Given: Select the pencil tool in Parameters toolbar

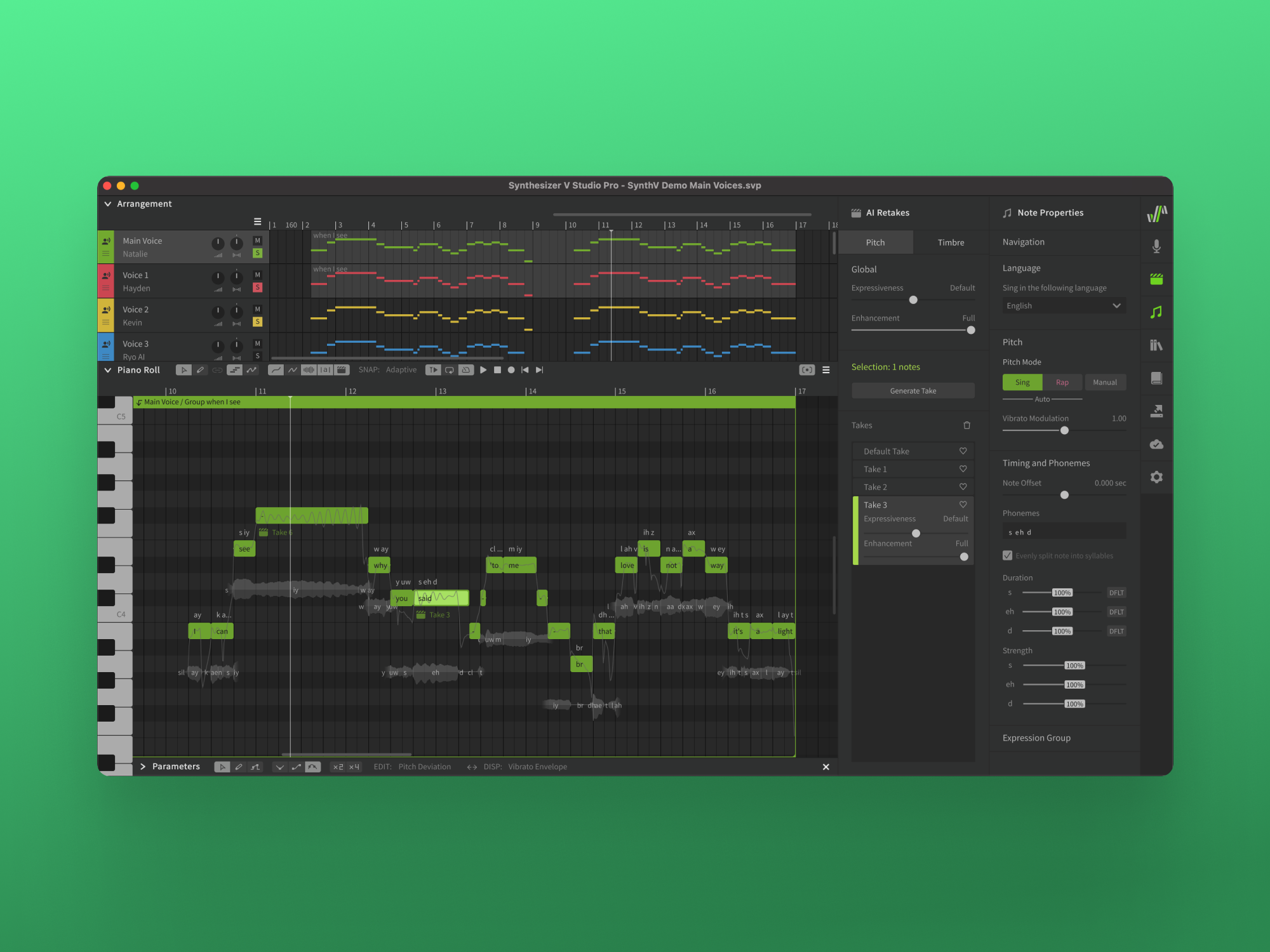Looking at the screenshot, I should pos(238,767).
